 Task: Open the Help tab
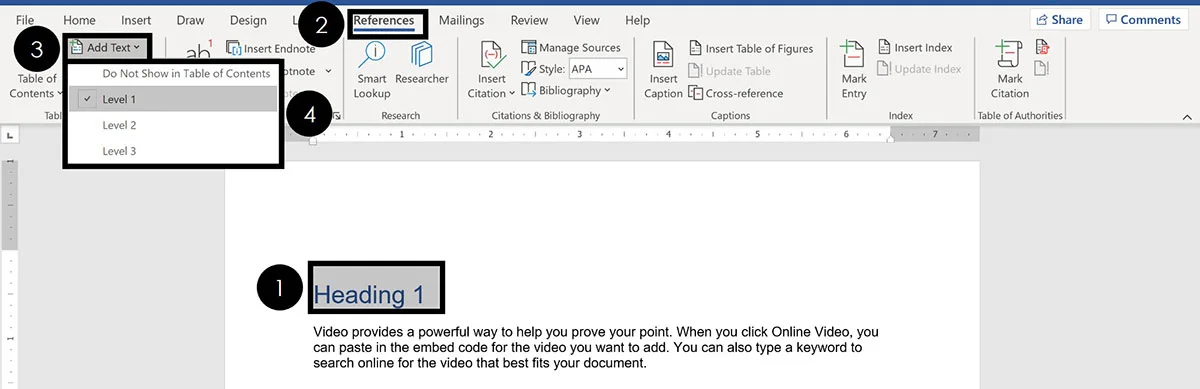tap(637, 20)
